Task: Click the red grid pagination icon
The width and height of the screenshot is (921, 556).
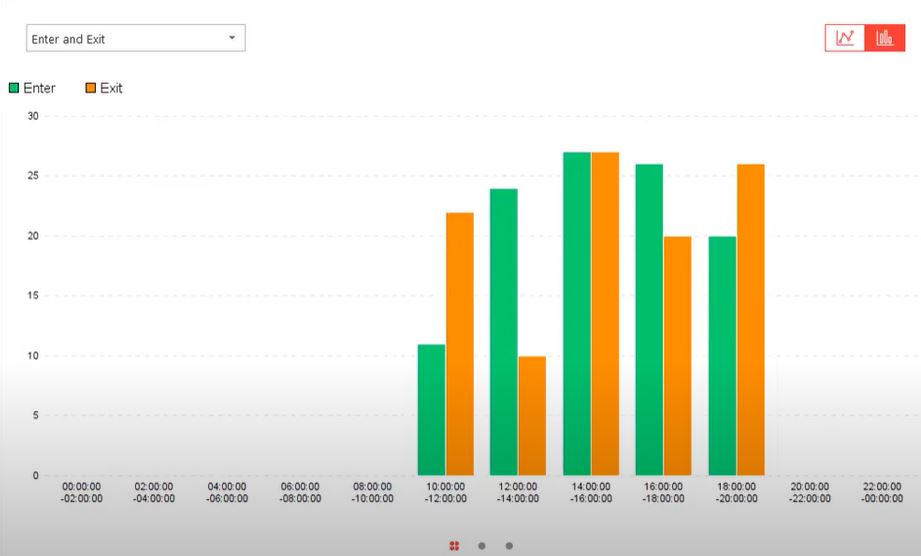Action: 454,545
